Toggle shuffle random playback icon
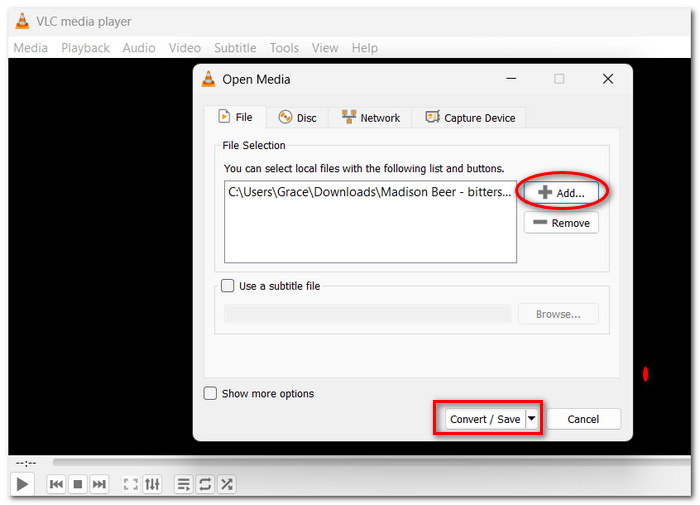Screen dimensions: 700x505 pyautogui.click(x=226, y=484)
